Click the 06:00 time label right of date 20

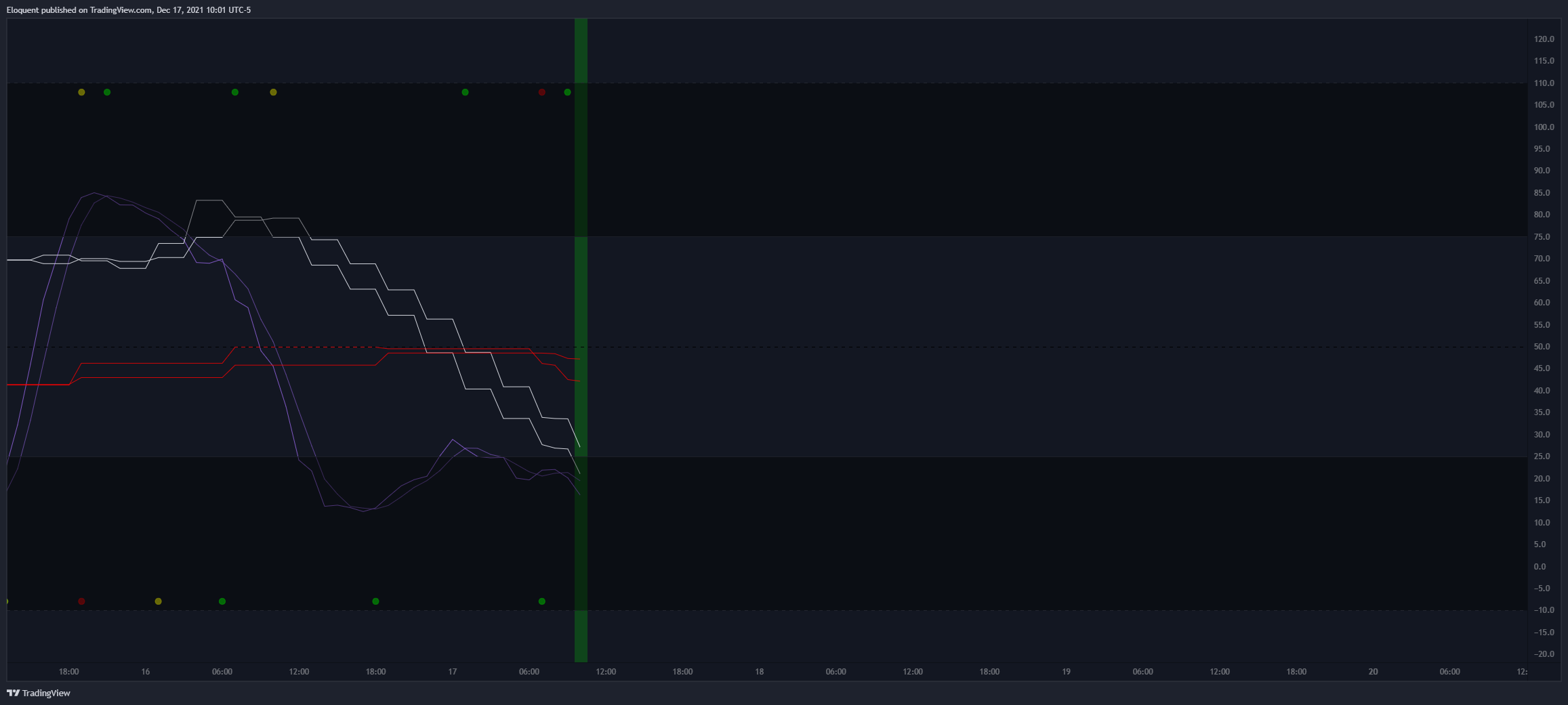(1449, 672)
